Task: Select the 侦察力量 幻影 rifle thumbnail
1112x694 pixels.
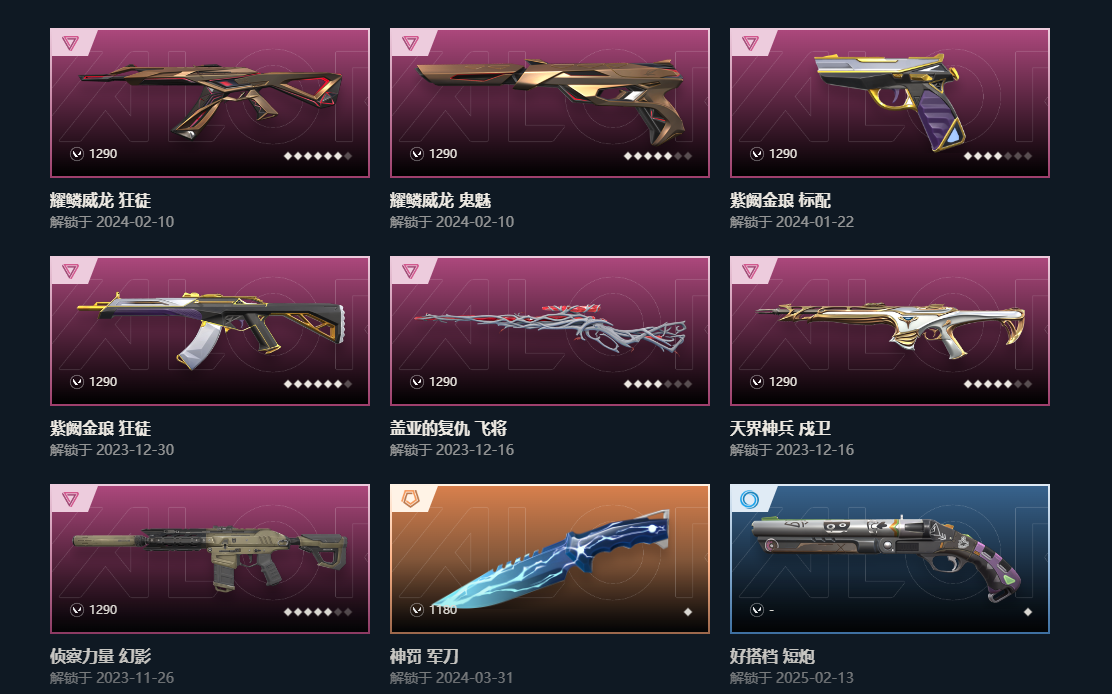Action: [x=210, y=559]
